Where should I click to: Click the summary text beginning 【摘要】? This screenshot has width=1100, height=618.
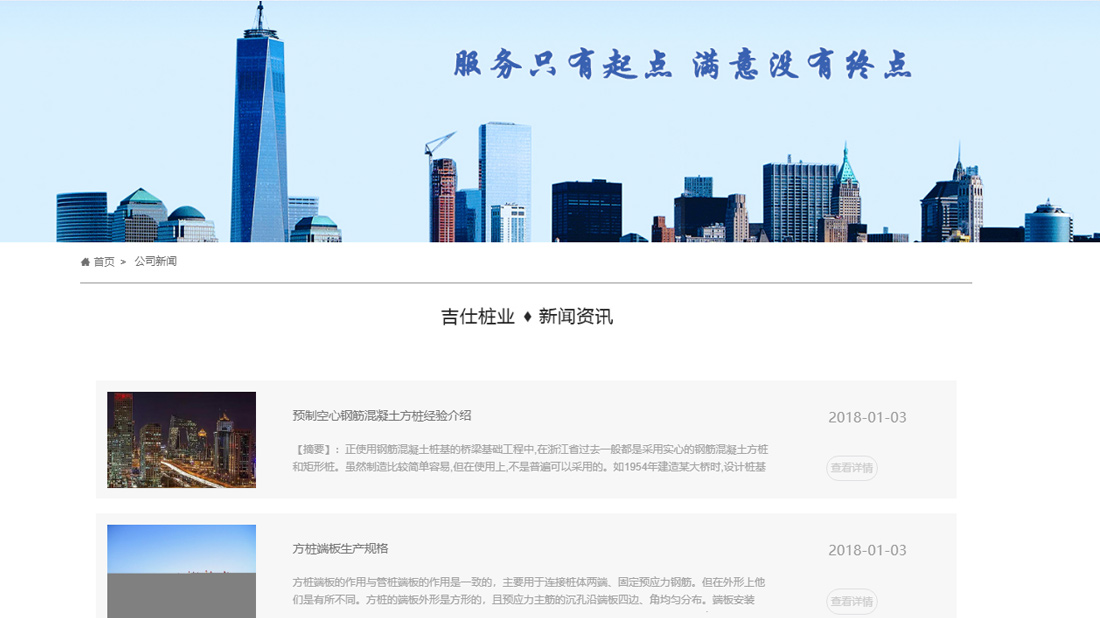pos(530,458)
